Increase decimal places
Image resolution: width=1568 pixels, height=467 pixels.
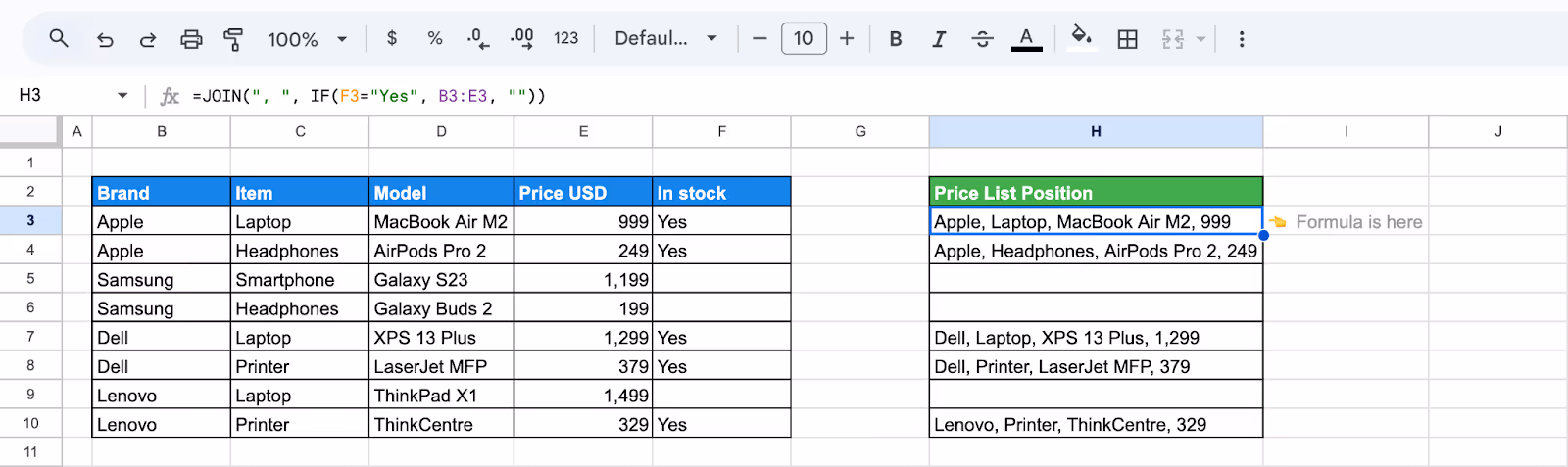[x=521, y=38]
